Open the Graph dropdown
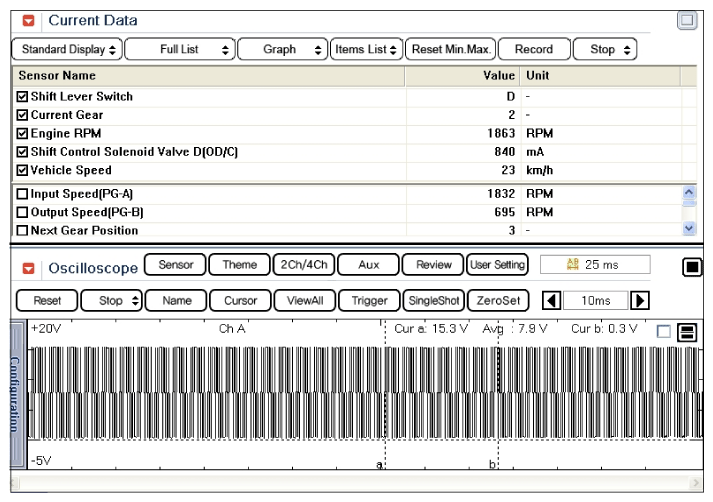The height and width of the screenshot is (502, 713). coord(282,49)
